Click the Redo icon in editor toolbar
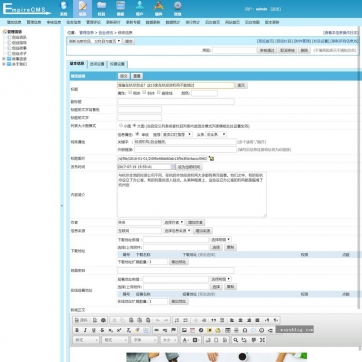Viewport: 362px width, 362px height. pos(166,320)
